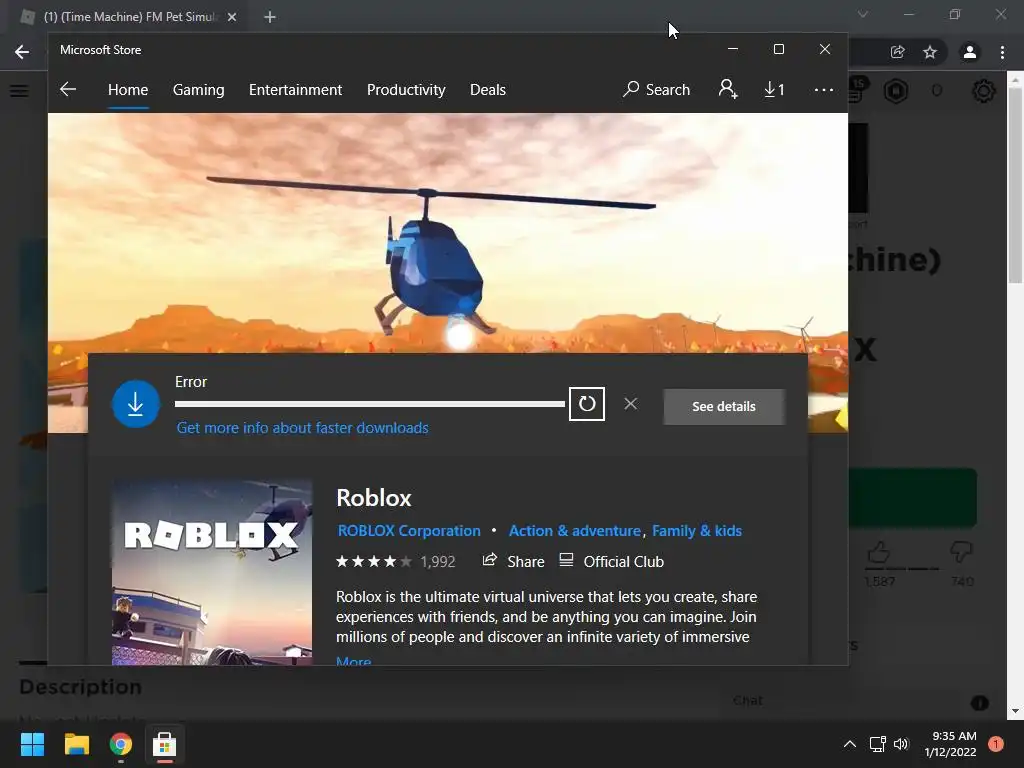Click the Roblox cover thumbnail
This screenshot has width=1024, height=768.
(x=212, y=573)
